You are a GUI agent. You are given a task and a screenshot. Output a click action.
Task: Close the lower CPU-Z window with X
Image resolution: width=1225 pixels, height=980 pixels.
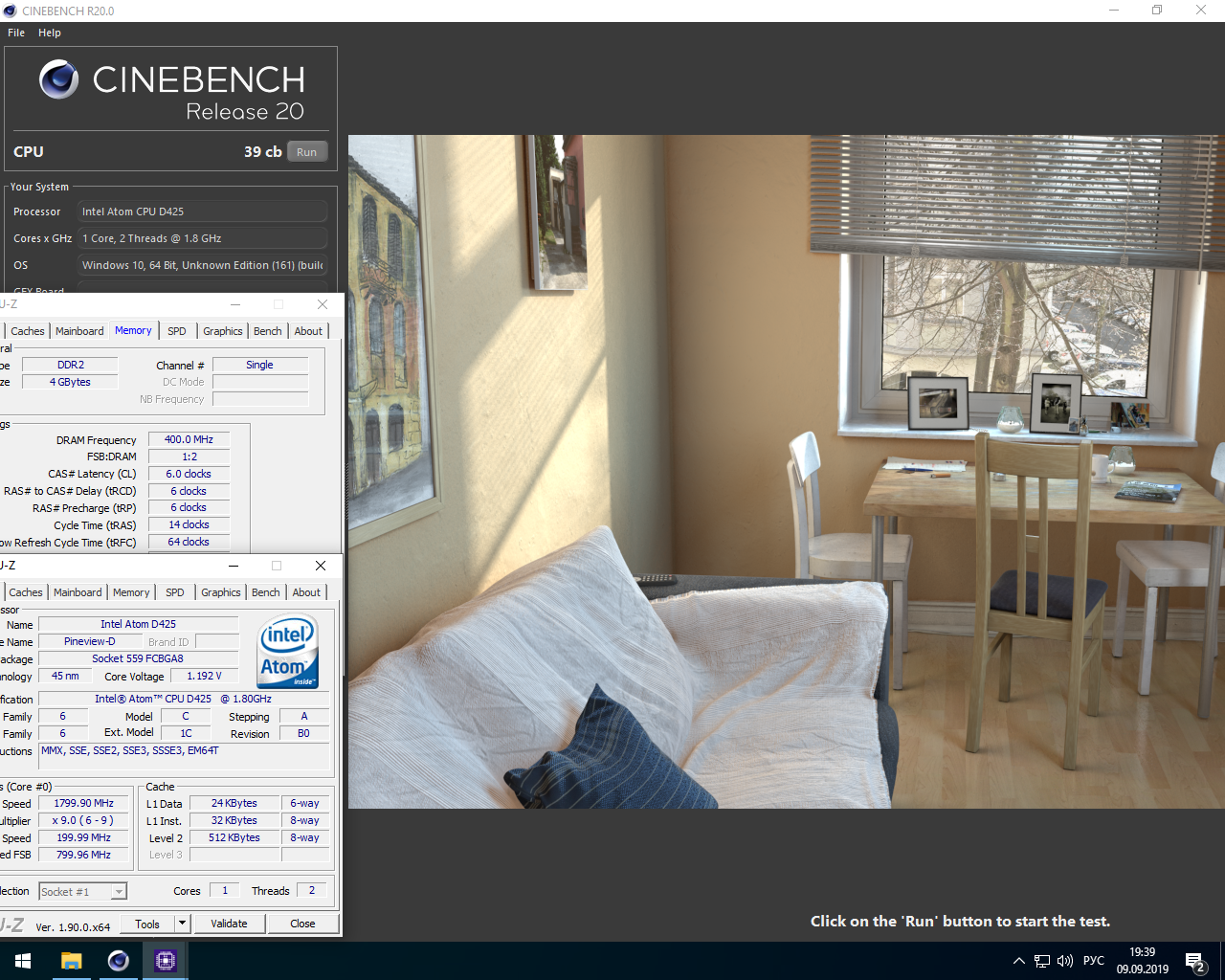point(321,566)
